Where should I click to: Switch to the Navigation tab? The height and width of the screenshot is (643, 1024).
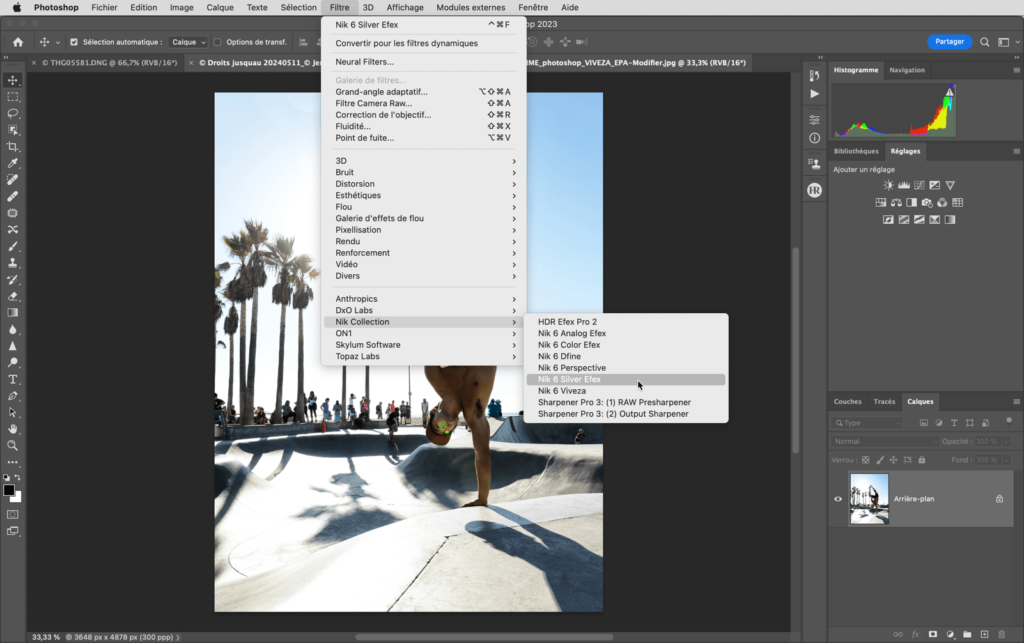tap(906, 70)
